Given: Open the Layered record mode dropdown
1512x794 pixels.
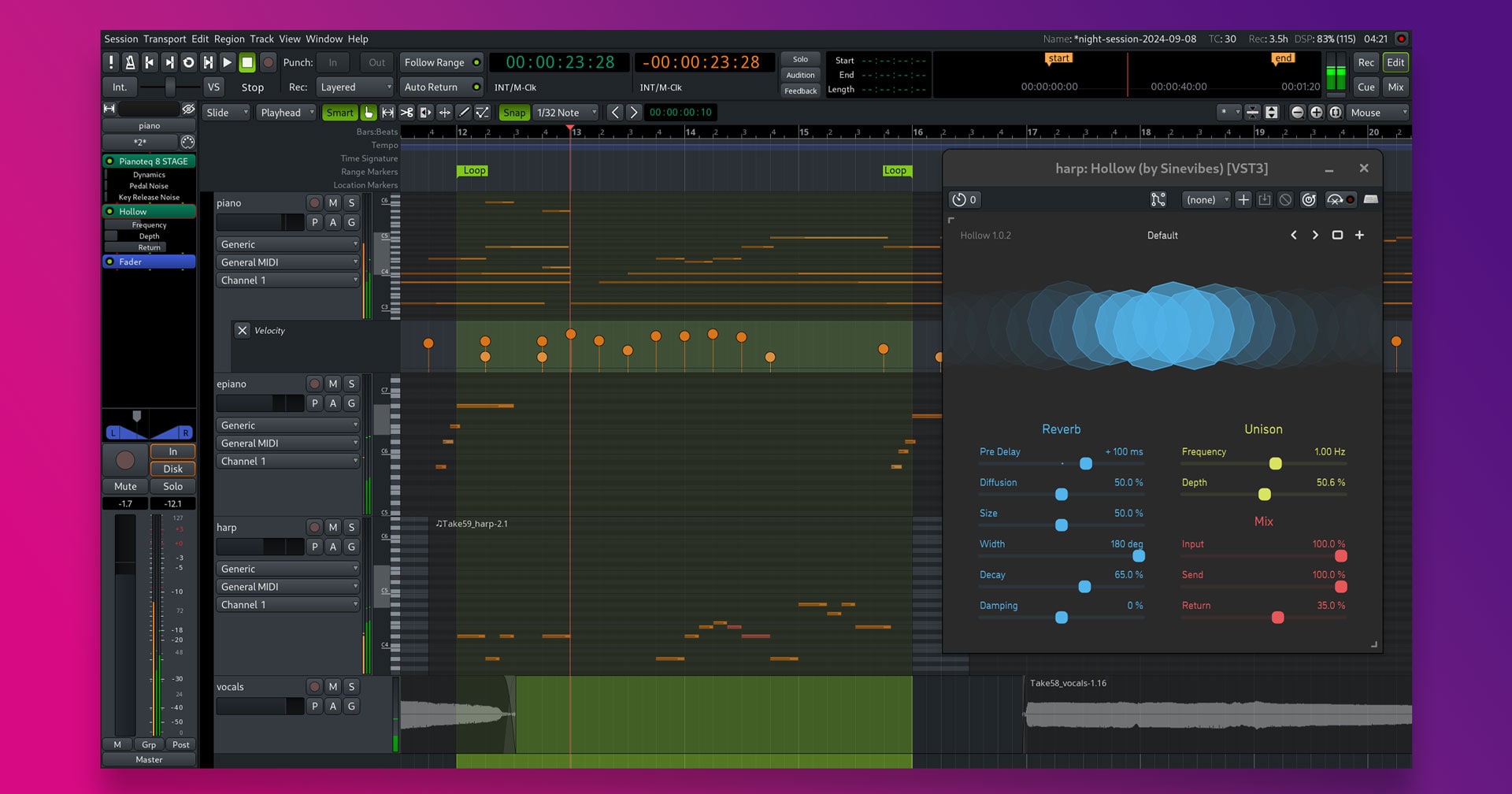Looking at the screenshot, I should click(355, 87).
